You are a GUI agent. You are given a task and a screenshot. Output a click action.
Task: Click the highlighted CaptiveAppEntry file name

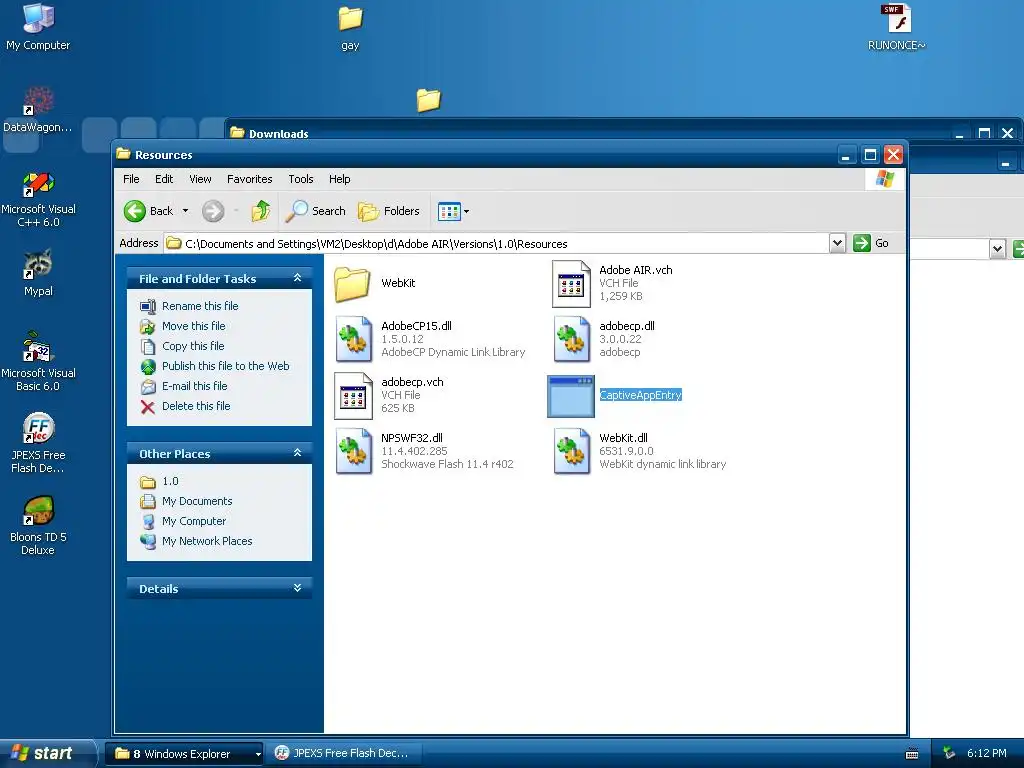click(x=640, y=395)
